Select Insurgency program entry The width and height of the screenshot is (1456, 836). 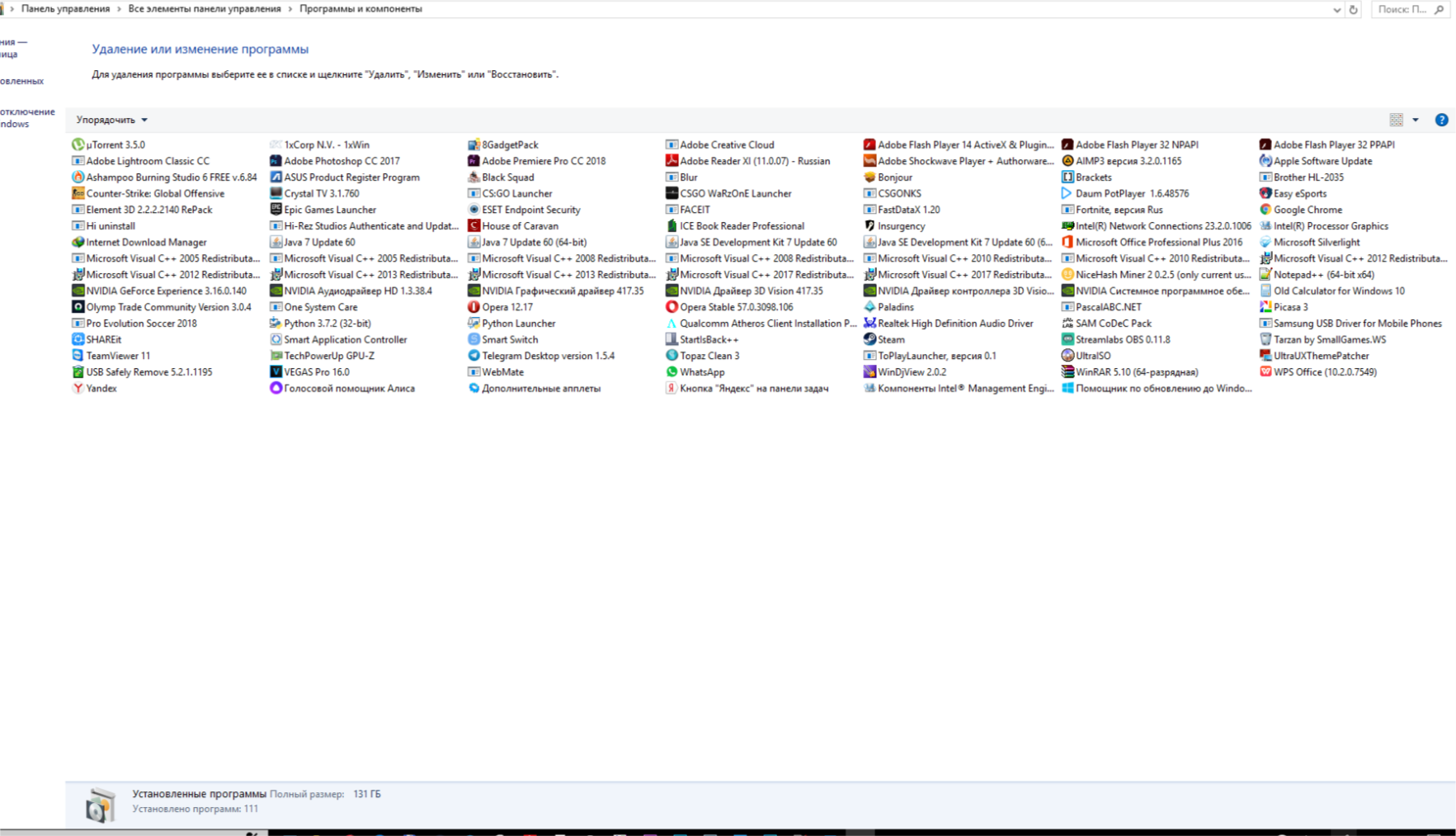tap(894, 226)
